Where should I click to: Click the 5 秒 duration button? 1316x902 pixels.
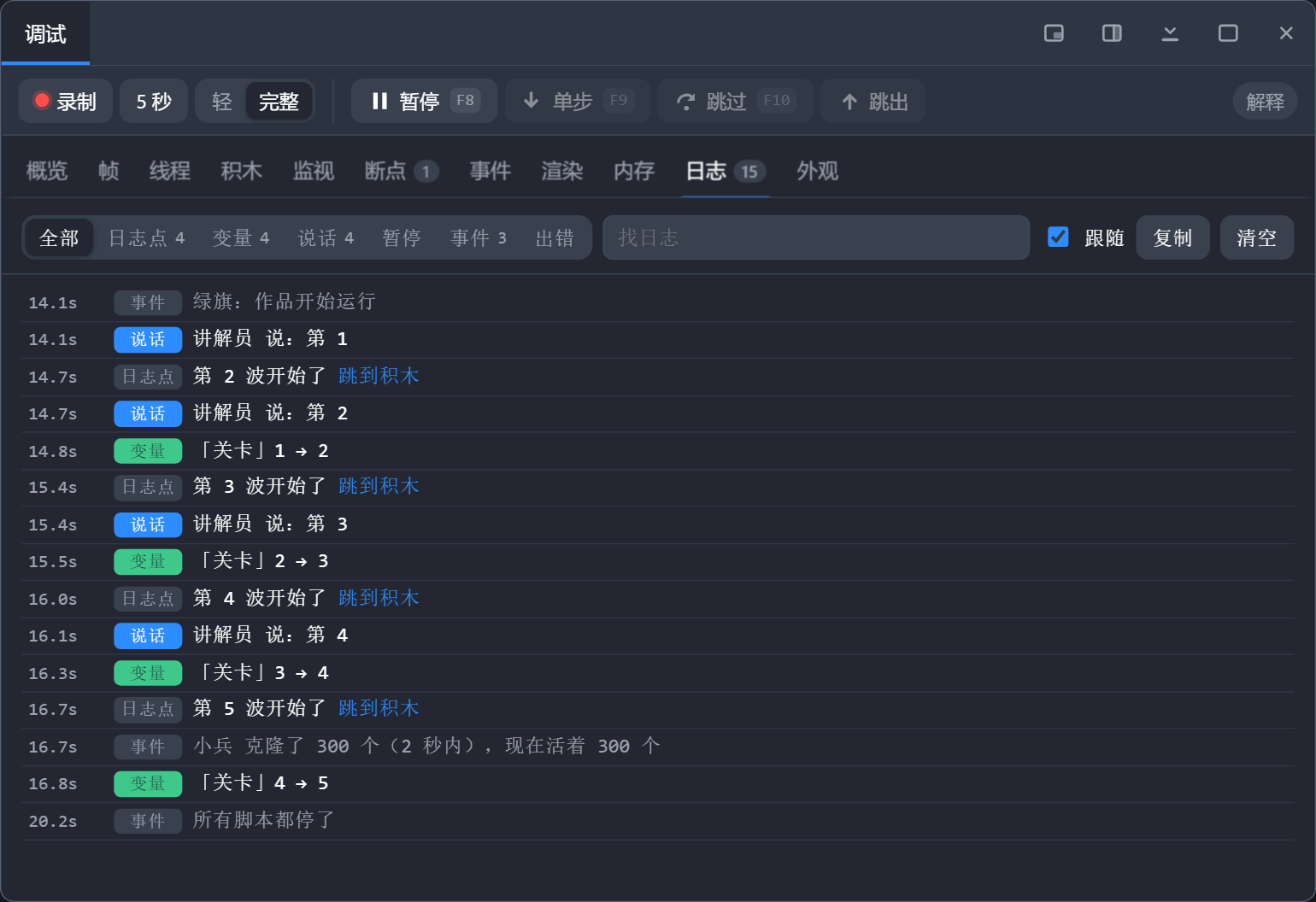tap(154, 101)
